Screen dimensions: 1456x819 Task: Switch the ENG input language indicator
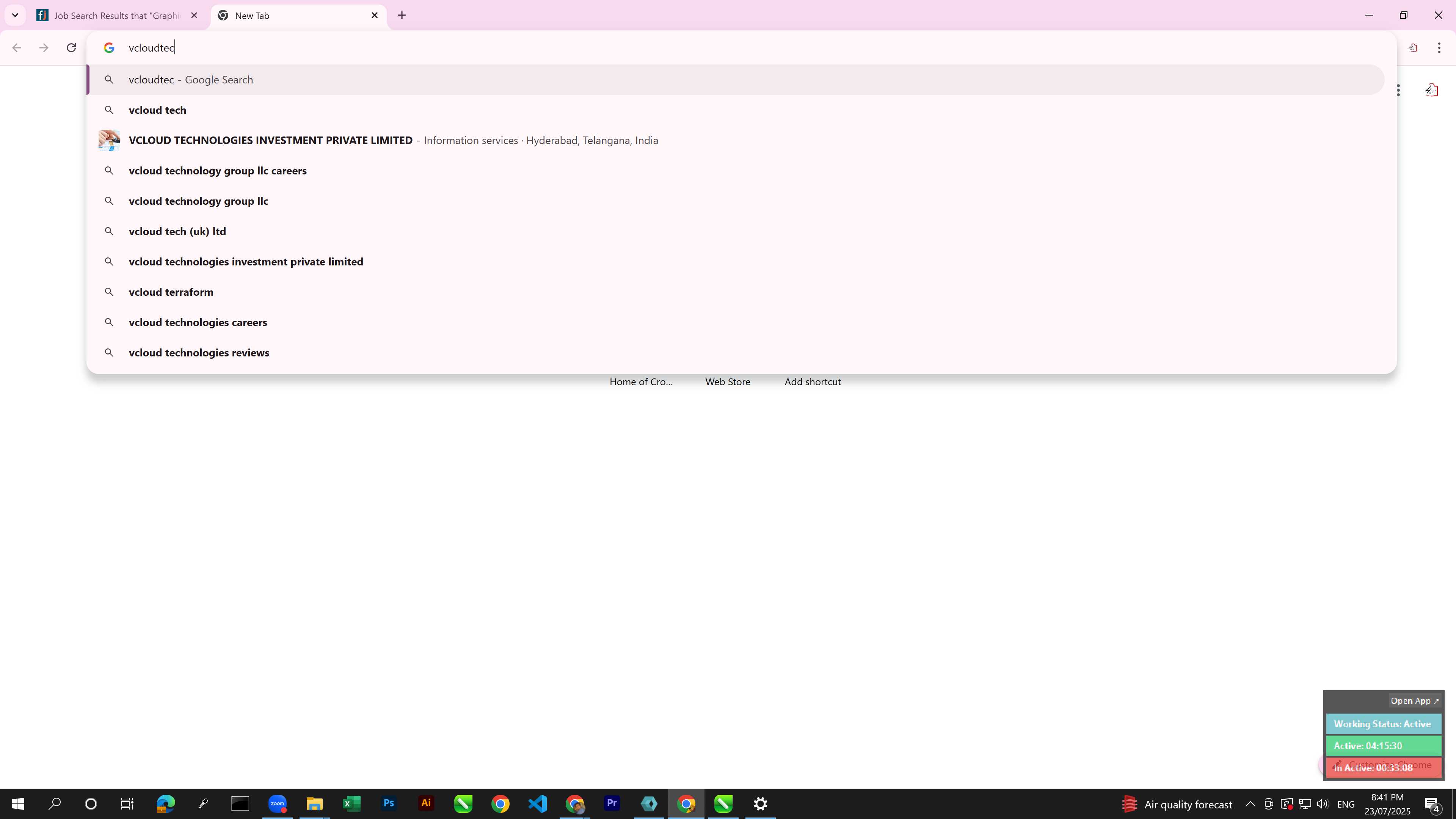point(1346,804)
